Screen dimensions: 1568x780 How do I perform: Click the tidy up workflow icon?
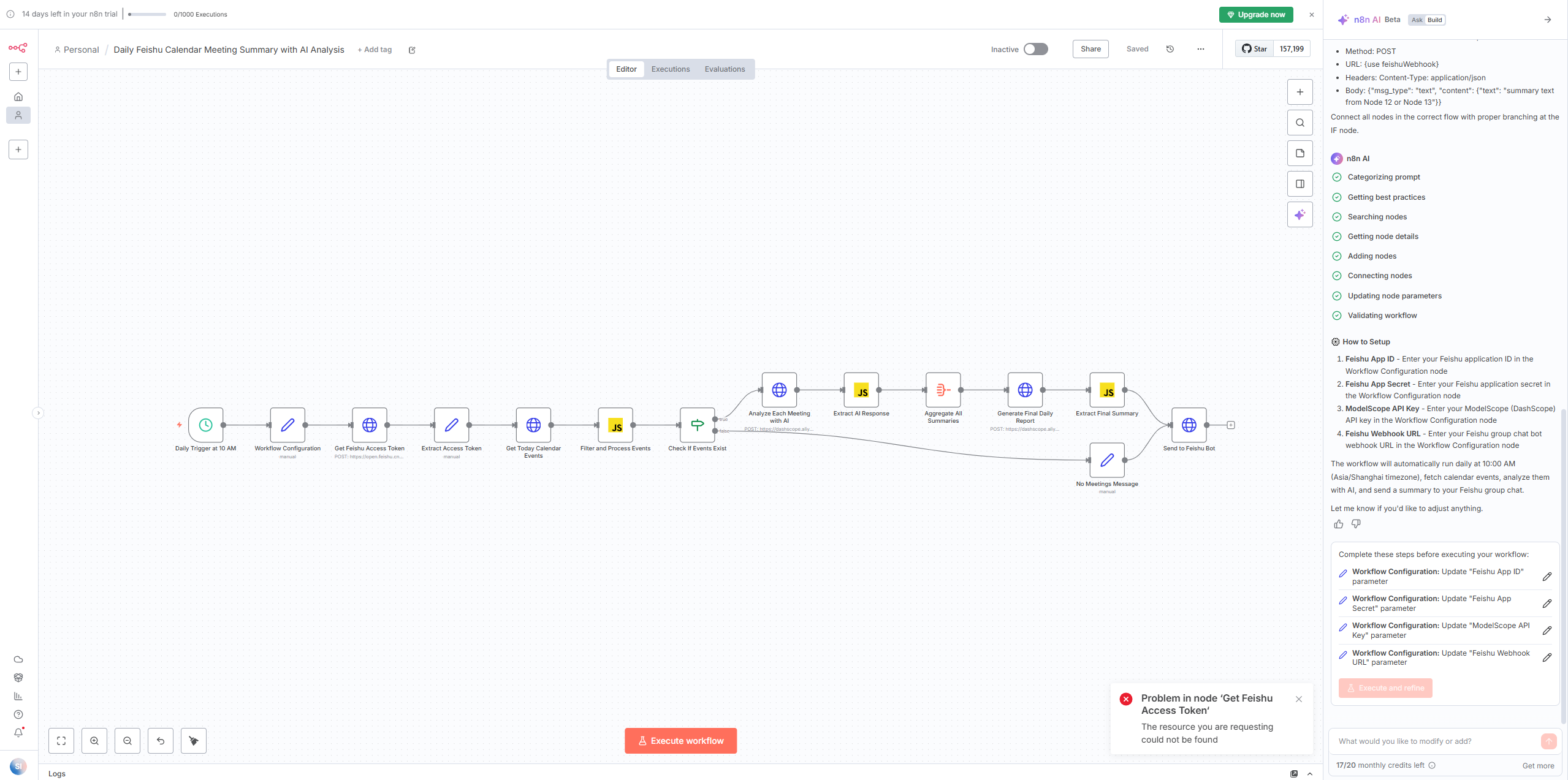tap(194, 741)
